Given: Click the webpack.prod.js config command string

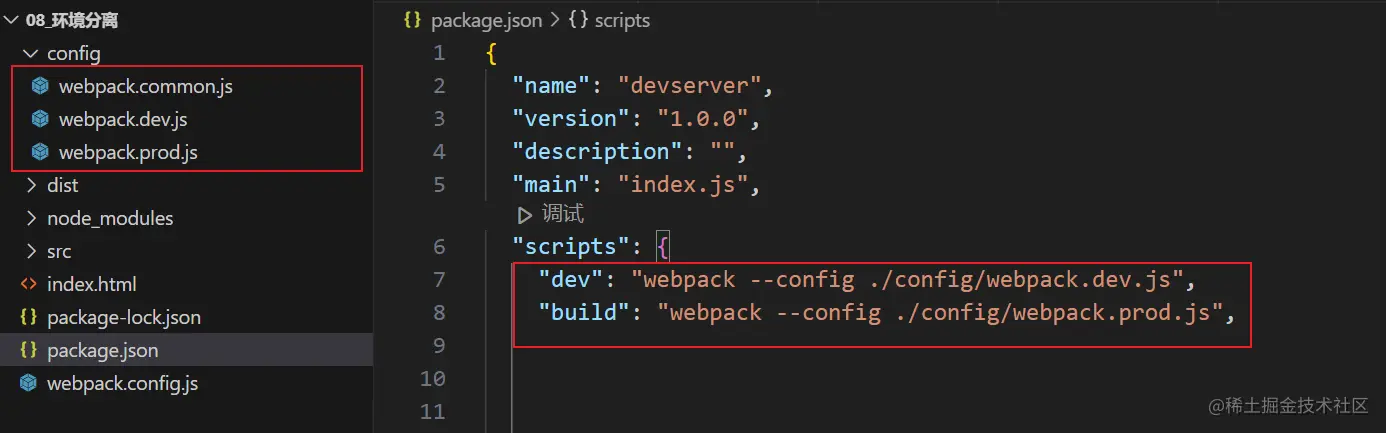Looking at the screenshot, I should coord(941,312).
